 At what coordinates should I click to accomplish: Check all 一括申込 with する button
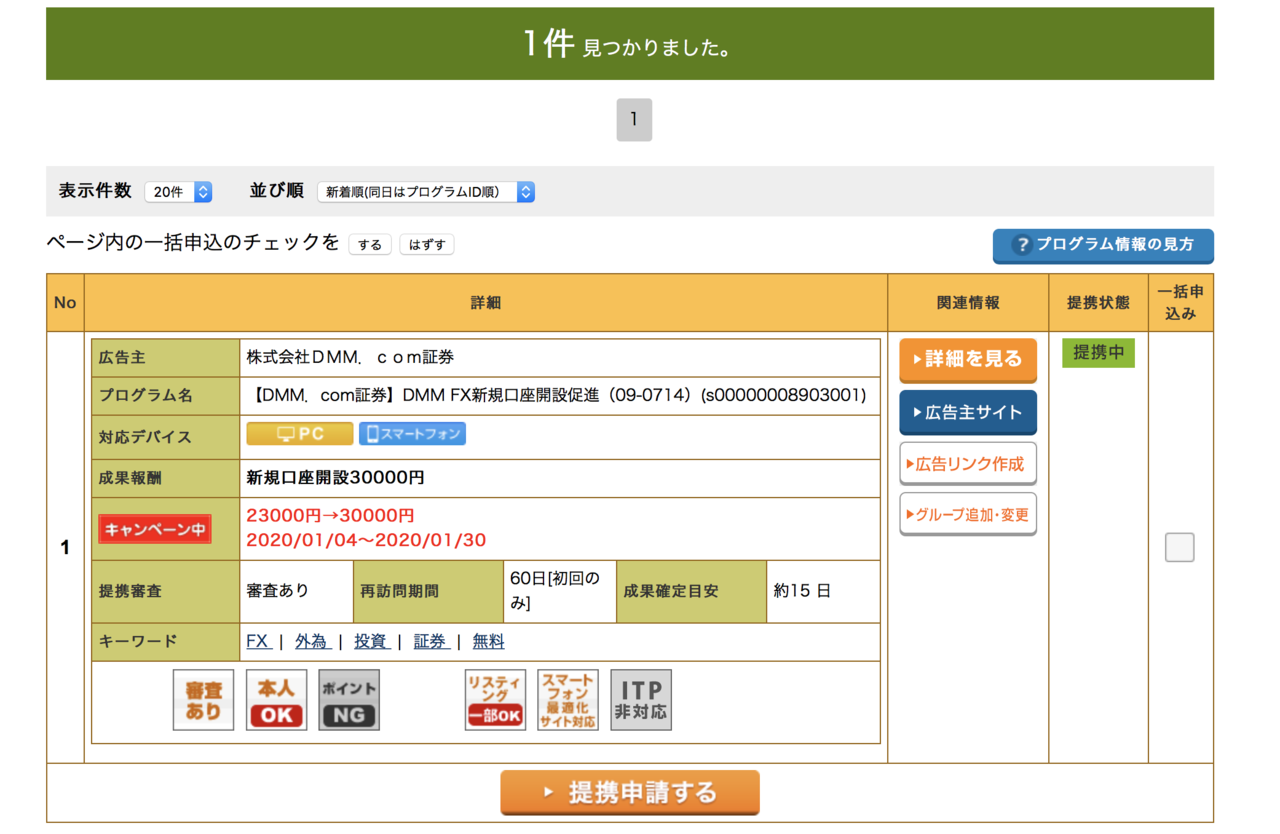point(369,244)
